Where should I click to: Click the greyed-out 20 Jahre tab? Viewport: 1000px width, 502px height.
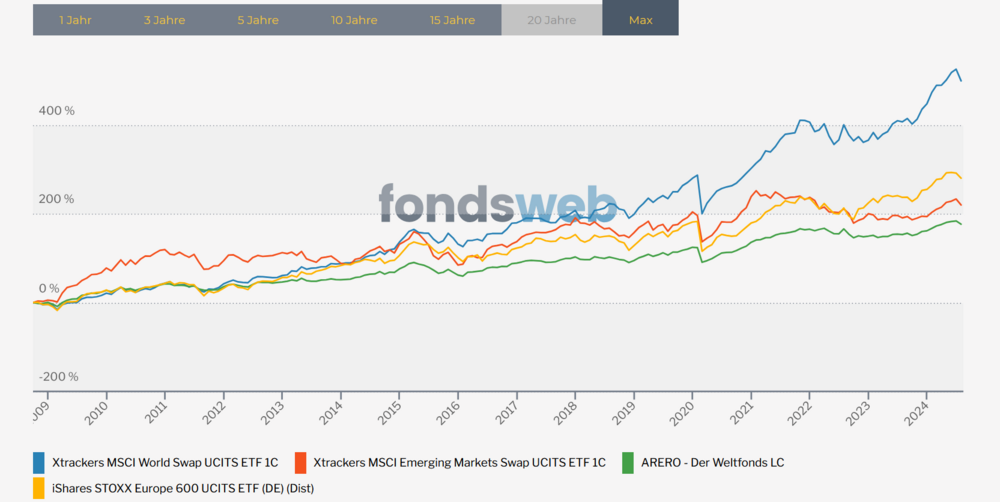click(x=551, y=20)
